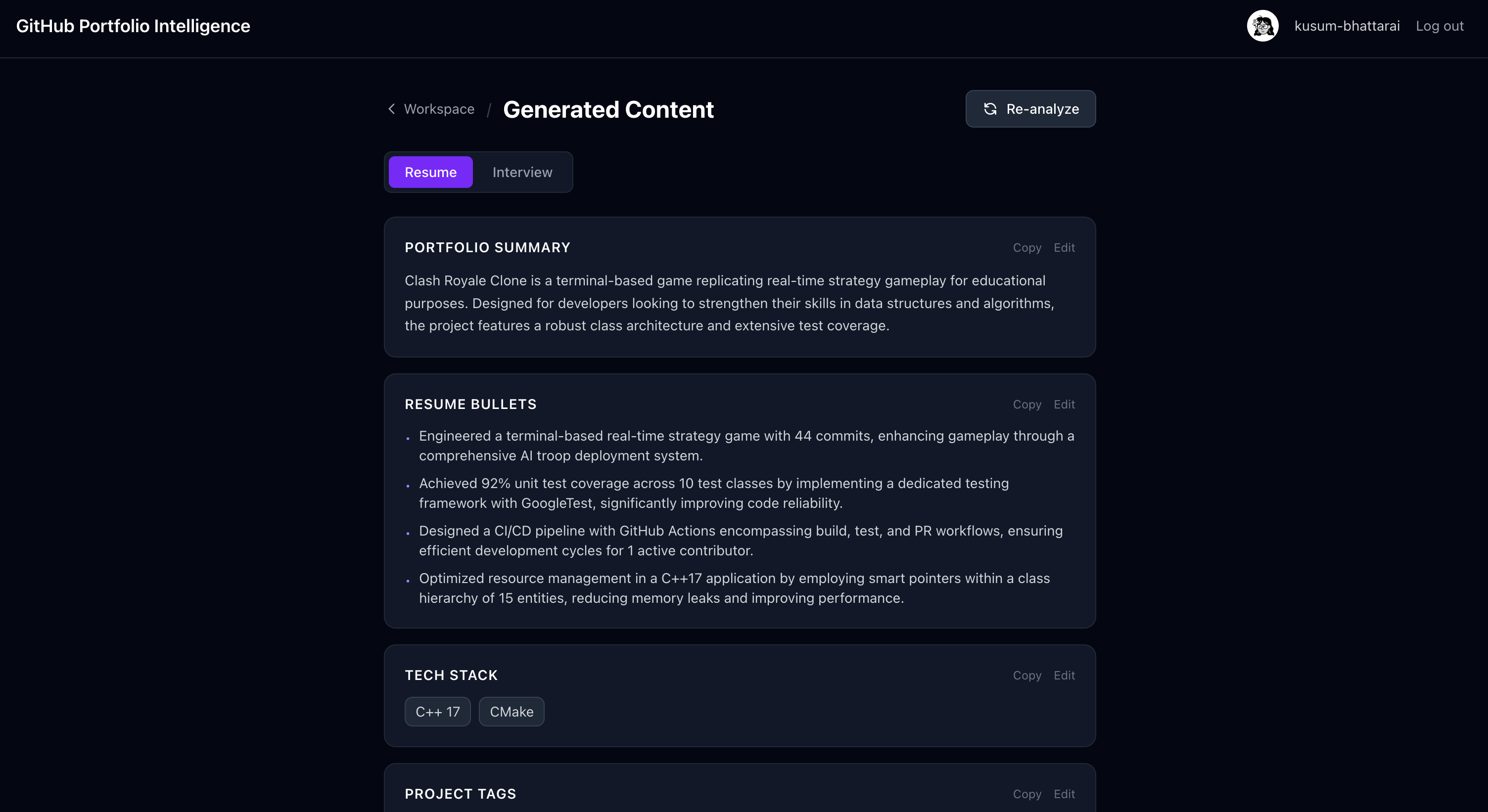The height and width of the screenshot is (812, 1488).
Task: Toggle Edit mode for Portfolio Summary
Action: point(1064,247)
